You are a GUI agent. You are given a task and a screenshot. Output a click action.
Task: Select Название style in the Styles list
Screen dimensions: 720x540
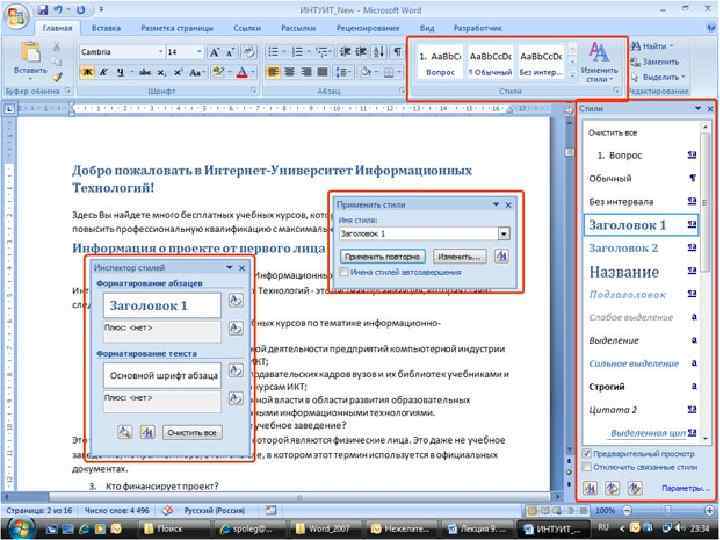click(641, 272)
